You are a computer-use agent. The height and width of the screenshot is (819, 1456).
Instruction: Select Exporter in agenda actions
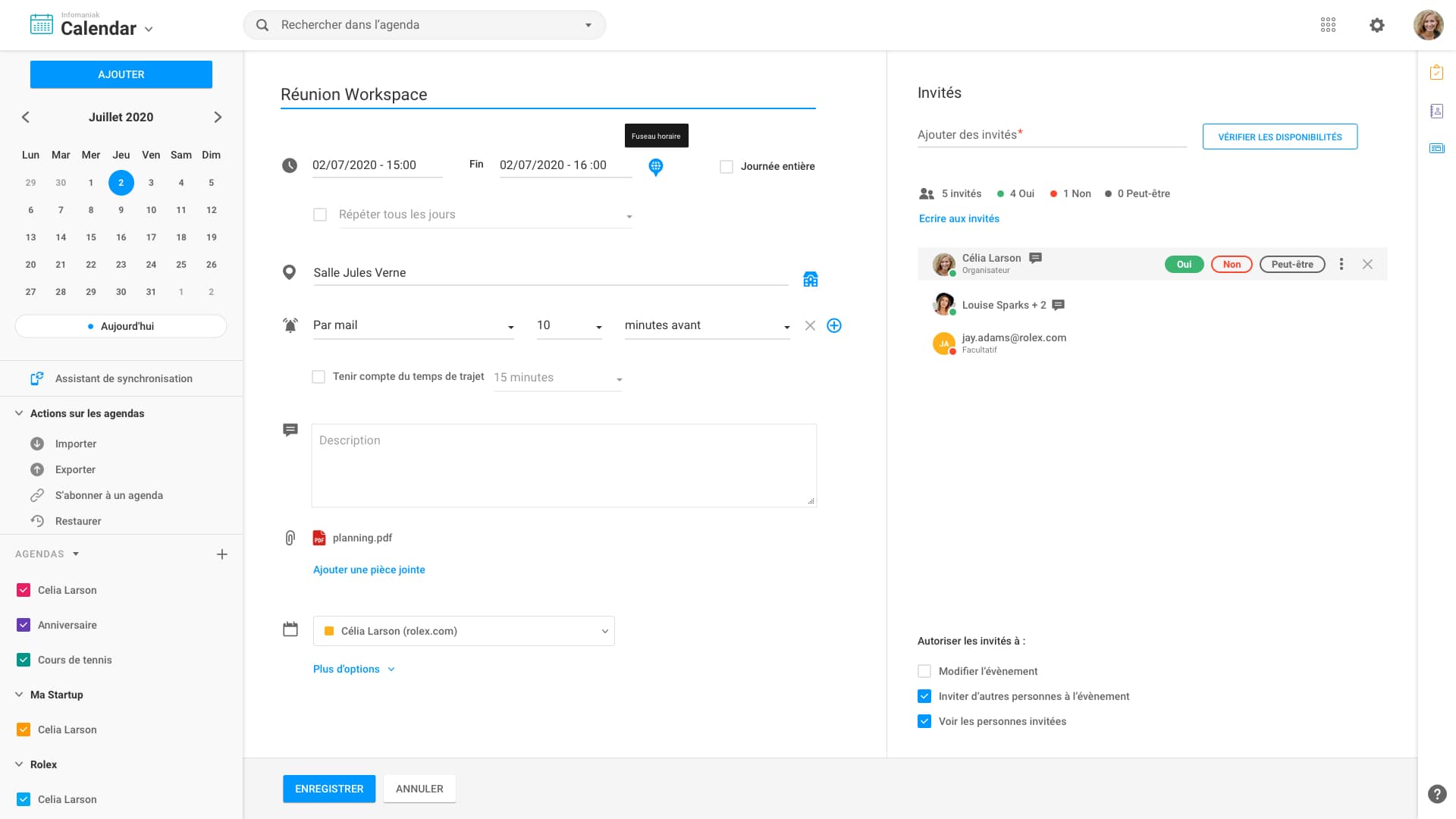(x=75, y=469)
